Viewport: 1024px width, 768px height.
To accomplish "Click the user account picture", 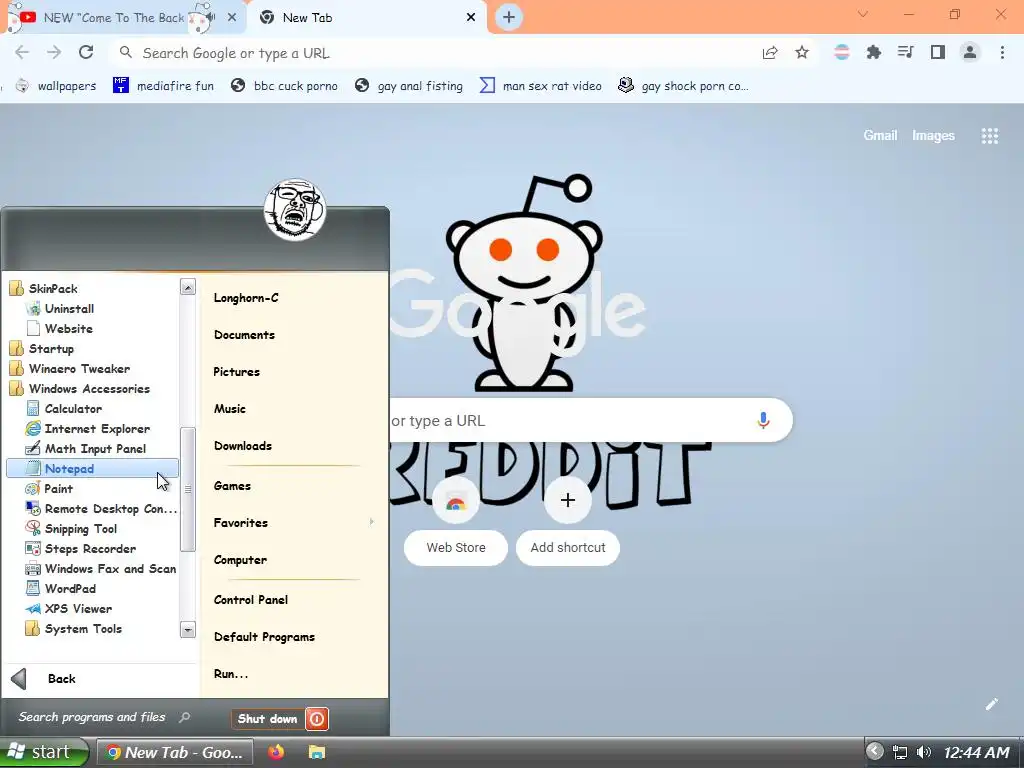I will coord(295,210).
